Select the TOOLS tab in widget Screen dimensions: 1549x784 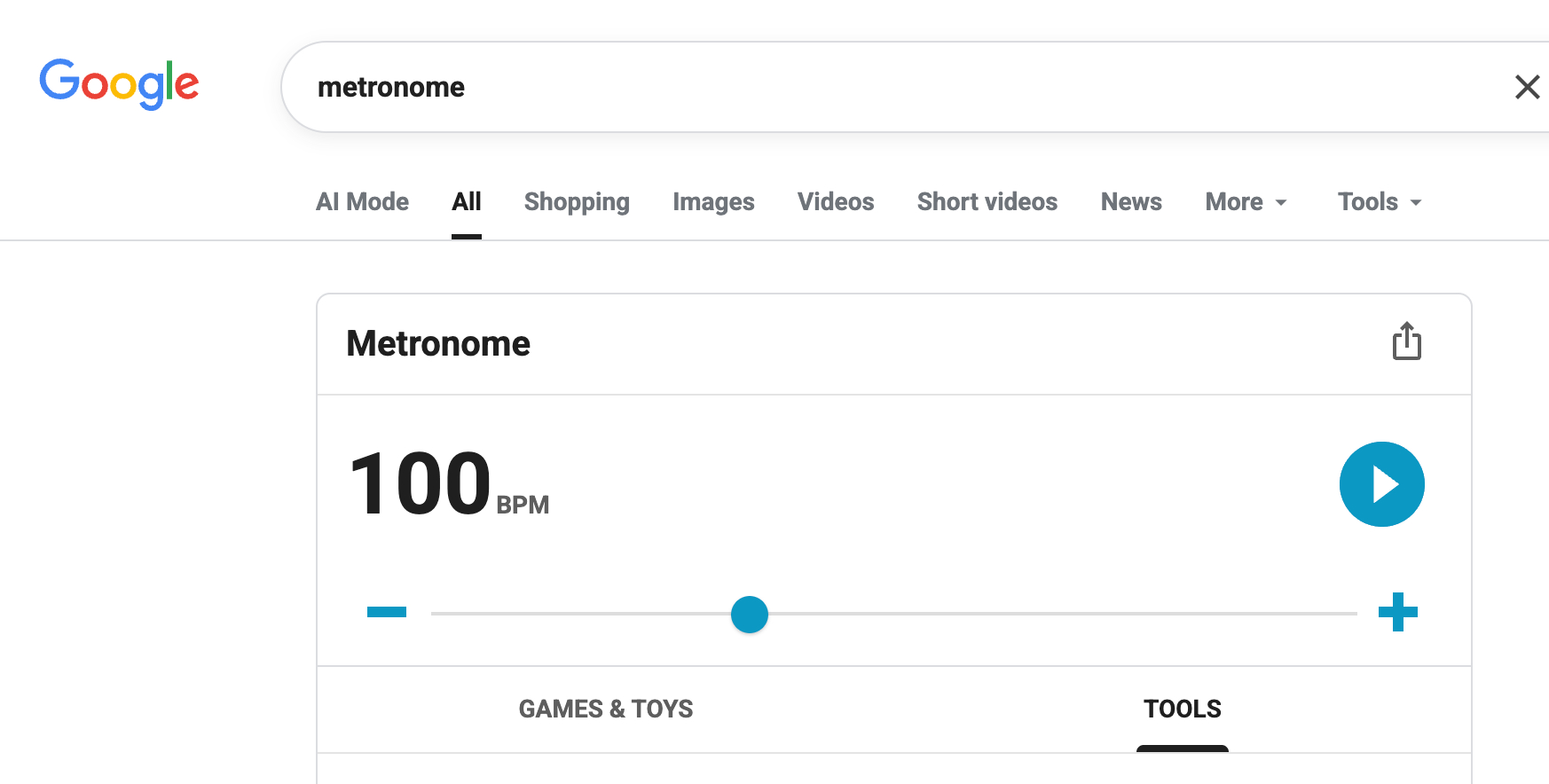click(x=1182, y=709)
